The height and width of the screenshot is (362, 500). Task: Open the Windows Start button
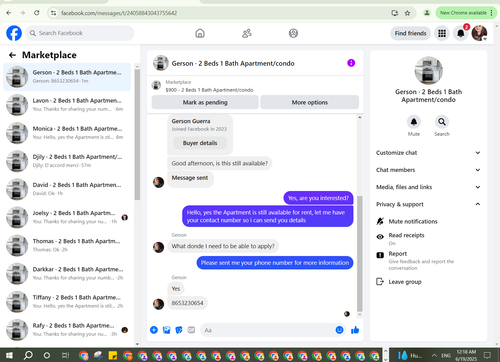9,355
